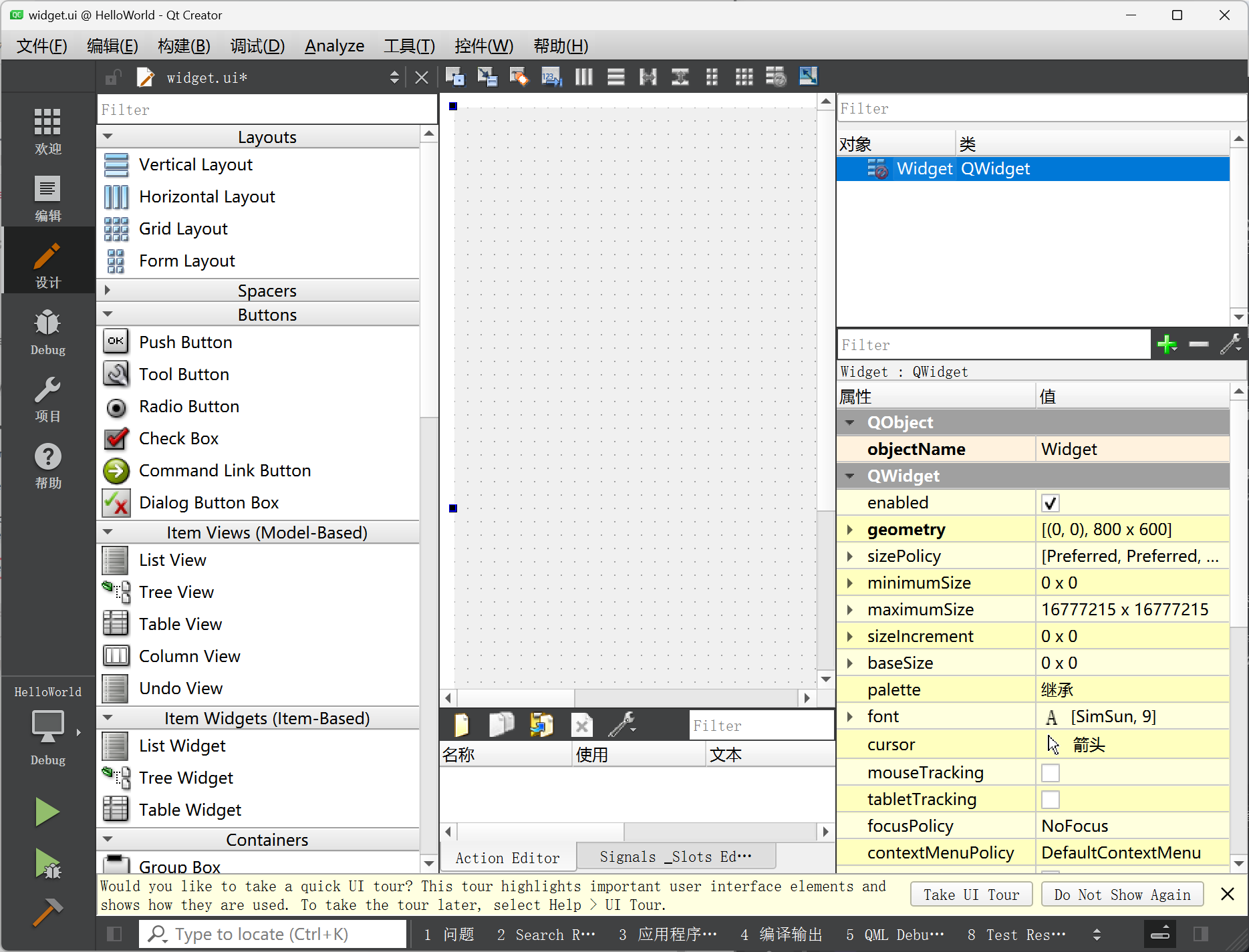Screen dimensions: 1249x952
Task: Apply Lay Out in a Grid
Action: [x=744, y=77]
